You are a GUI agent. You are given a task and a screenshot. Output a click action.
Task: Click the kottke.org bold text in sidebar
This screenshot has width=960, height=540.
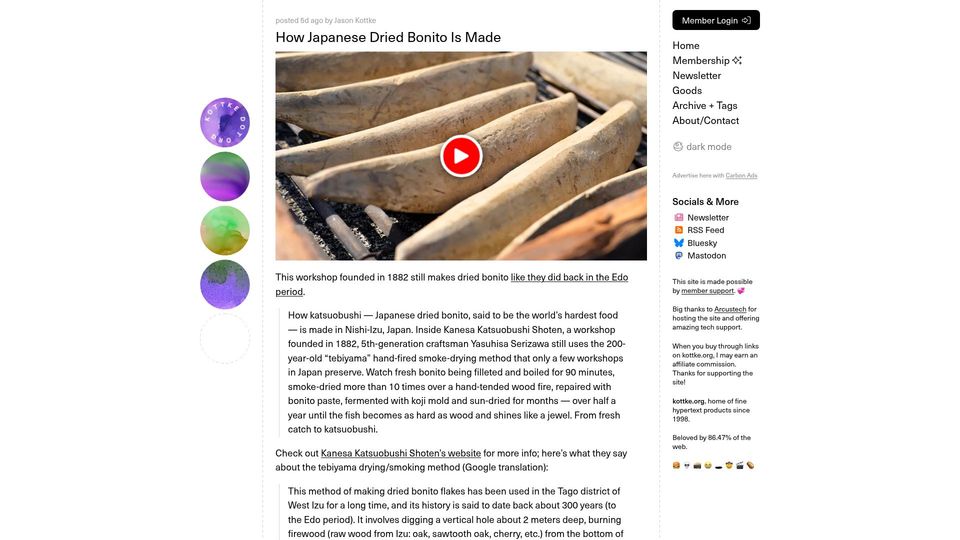[688, 401]
